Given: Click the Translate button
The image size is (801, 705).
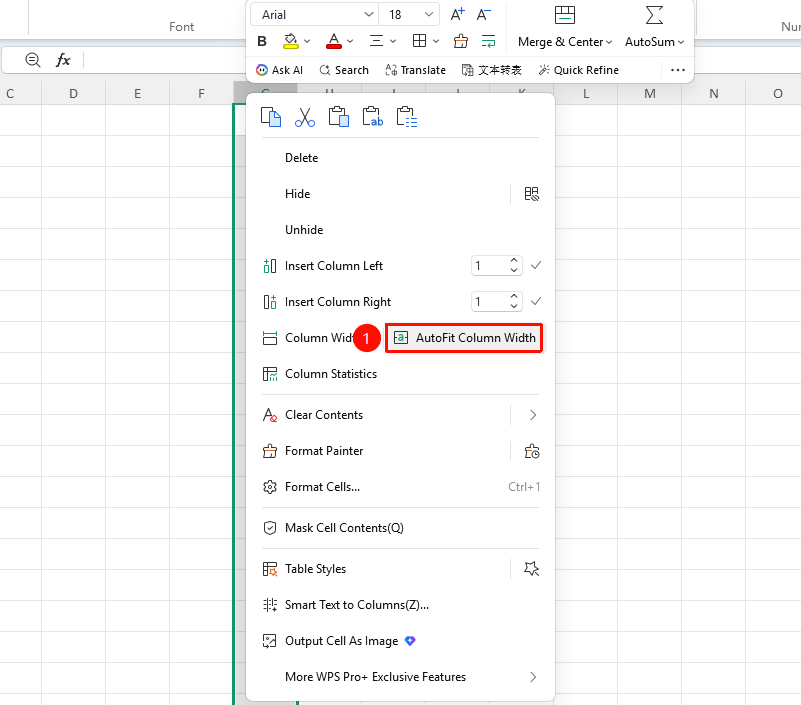Looking at the screenshot, I should [415, 70].
